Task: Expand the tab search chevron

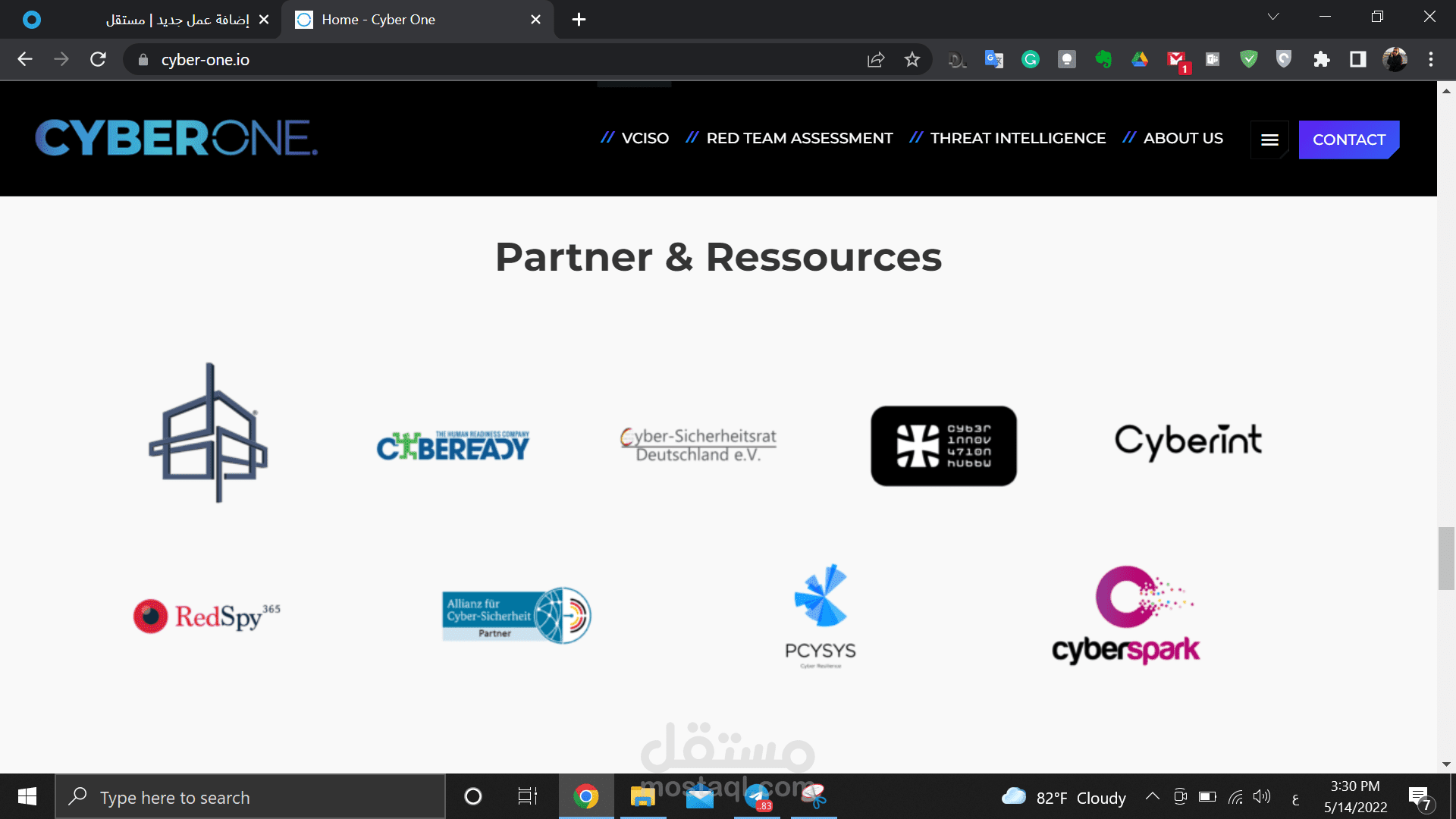Action: coord(1272,17)
